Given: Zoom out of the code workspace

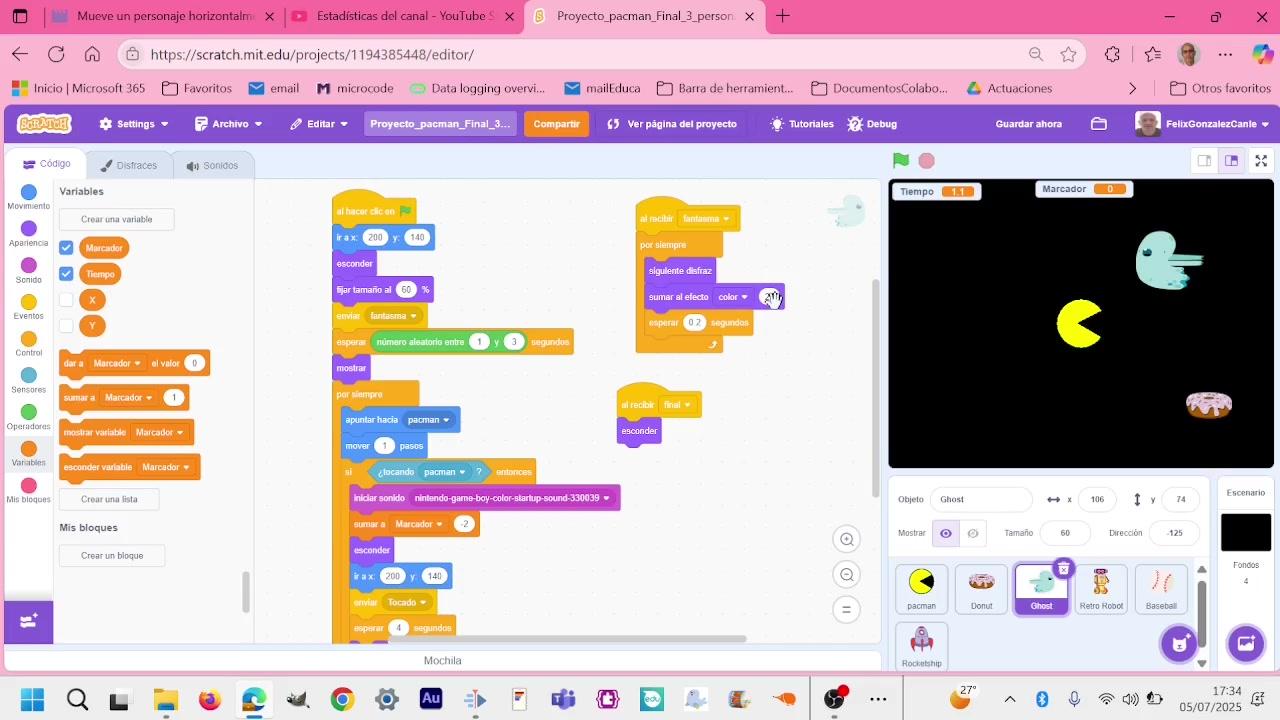Looking at the screenshot, I should [847, 575].
